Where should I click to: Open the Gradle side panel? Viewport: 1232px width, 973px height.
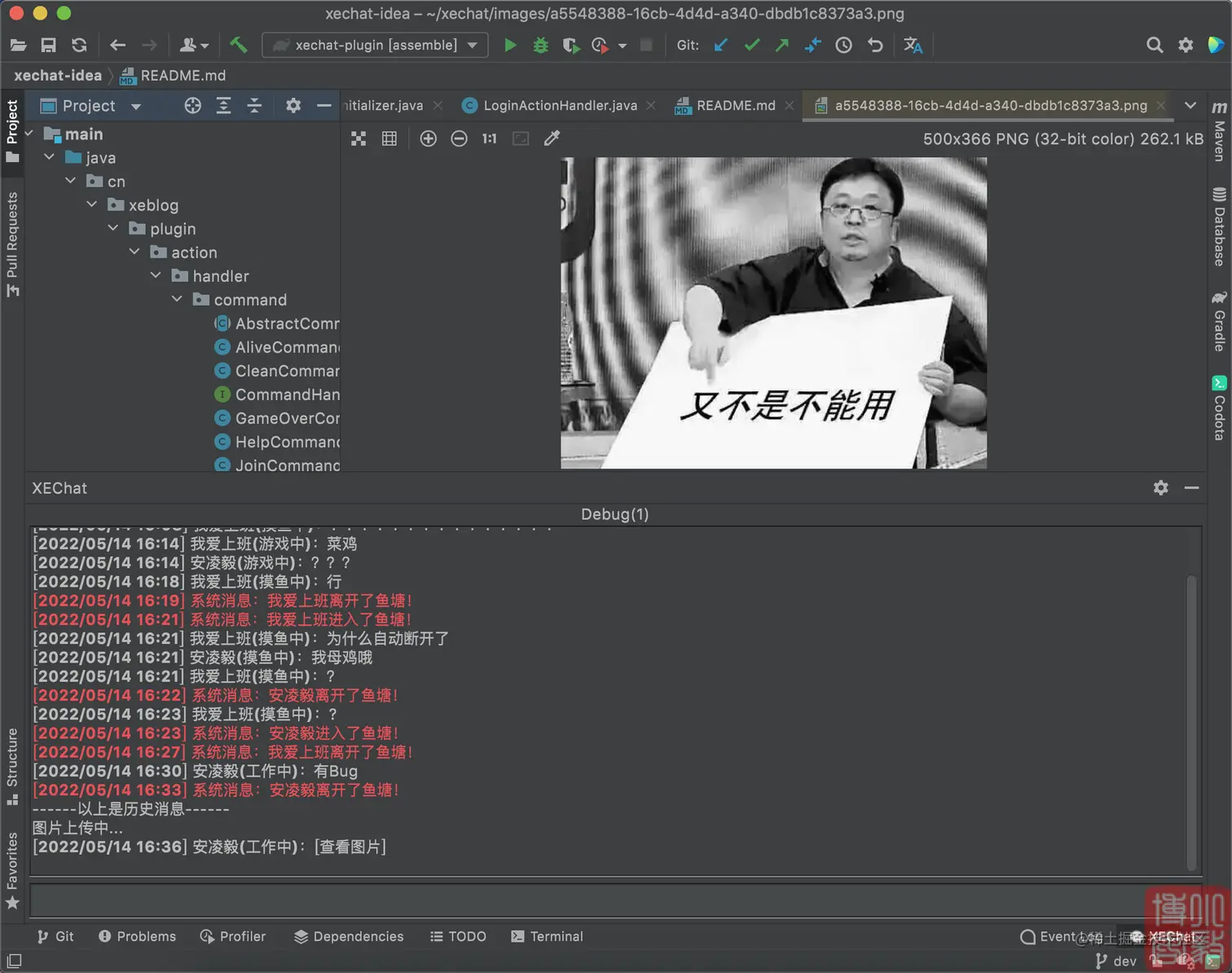tap(1219, 322)
